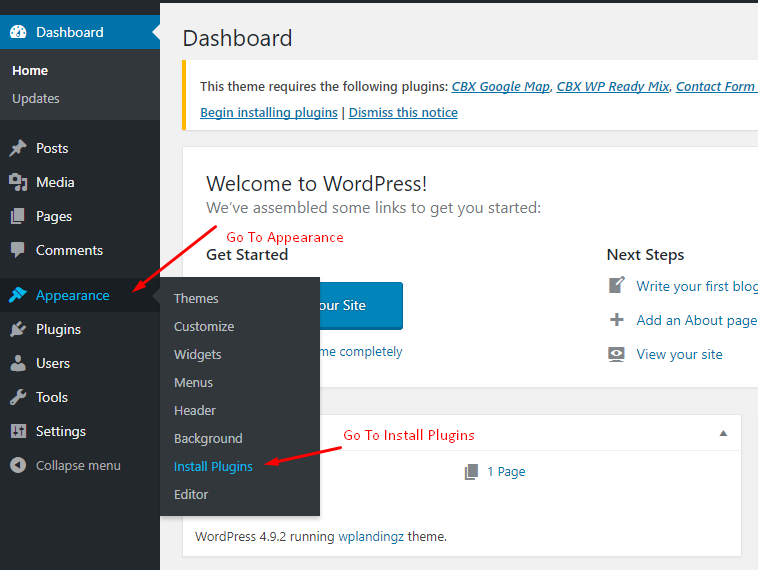Image resolution: width=758 pixels, height=570 pixels.
Task: Open Updates under Dashboard
Action: (36, 99)
